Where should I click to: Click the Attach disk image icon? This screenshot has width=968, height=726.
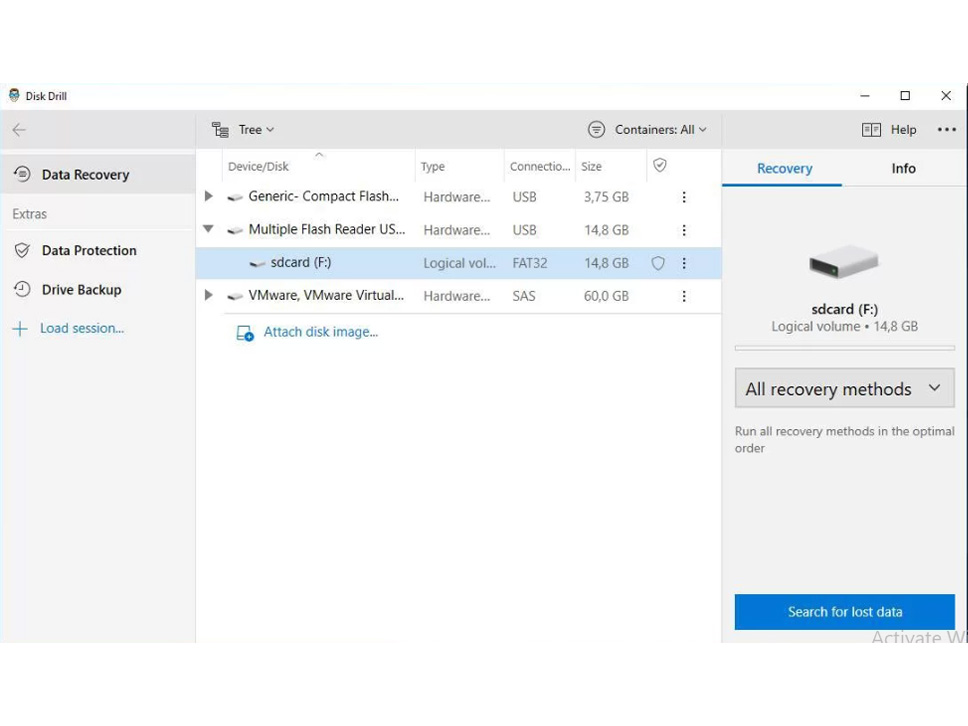(244, 333)
